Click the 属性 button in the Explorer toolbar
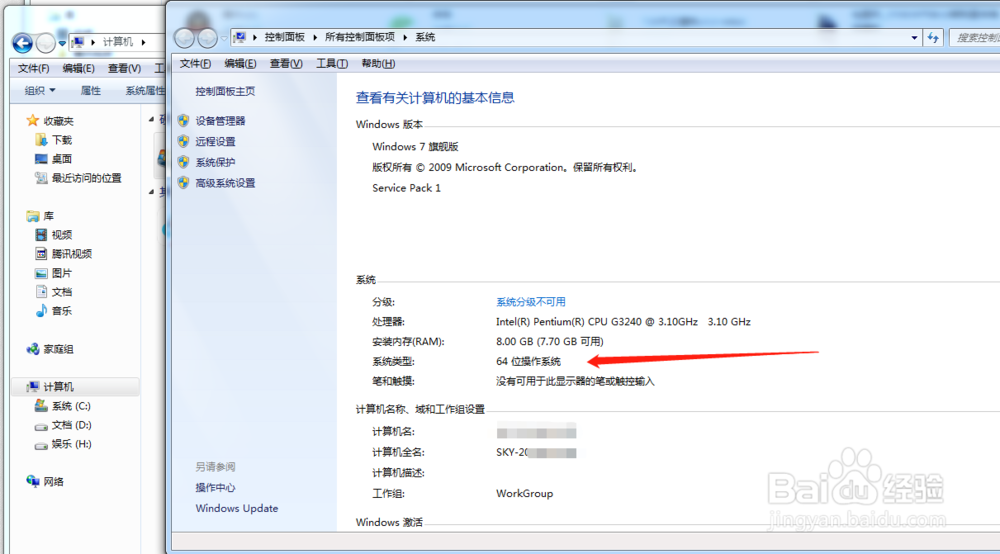Image resolution: width=1000 pixels, height=554 pixels. pos(91,91)
